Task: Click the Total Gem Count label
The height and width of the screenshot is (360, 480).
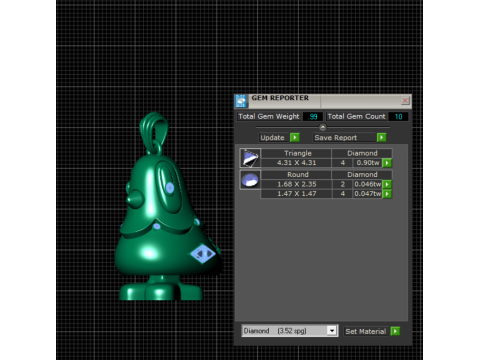Action: coord(356,117)
